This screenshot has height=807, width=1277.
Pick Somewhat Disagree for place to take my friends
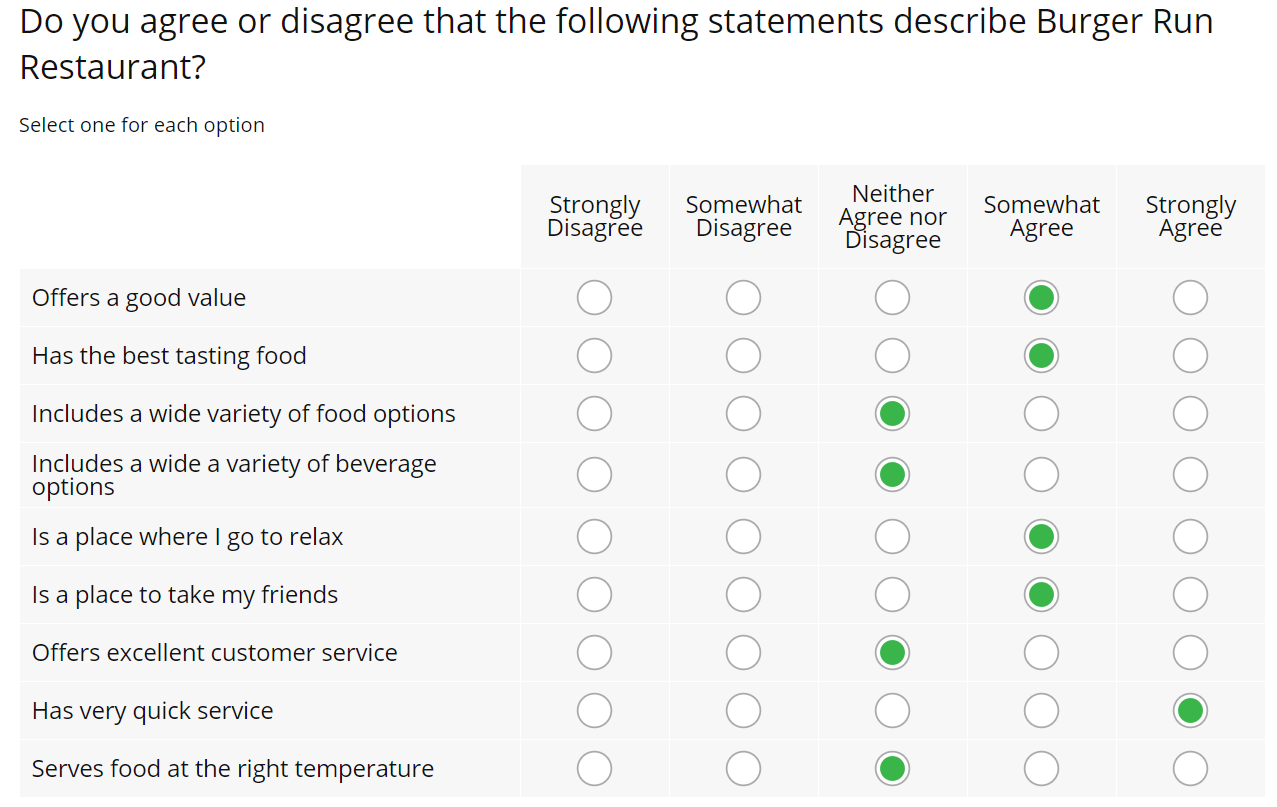(x=743, y=595)
